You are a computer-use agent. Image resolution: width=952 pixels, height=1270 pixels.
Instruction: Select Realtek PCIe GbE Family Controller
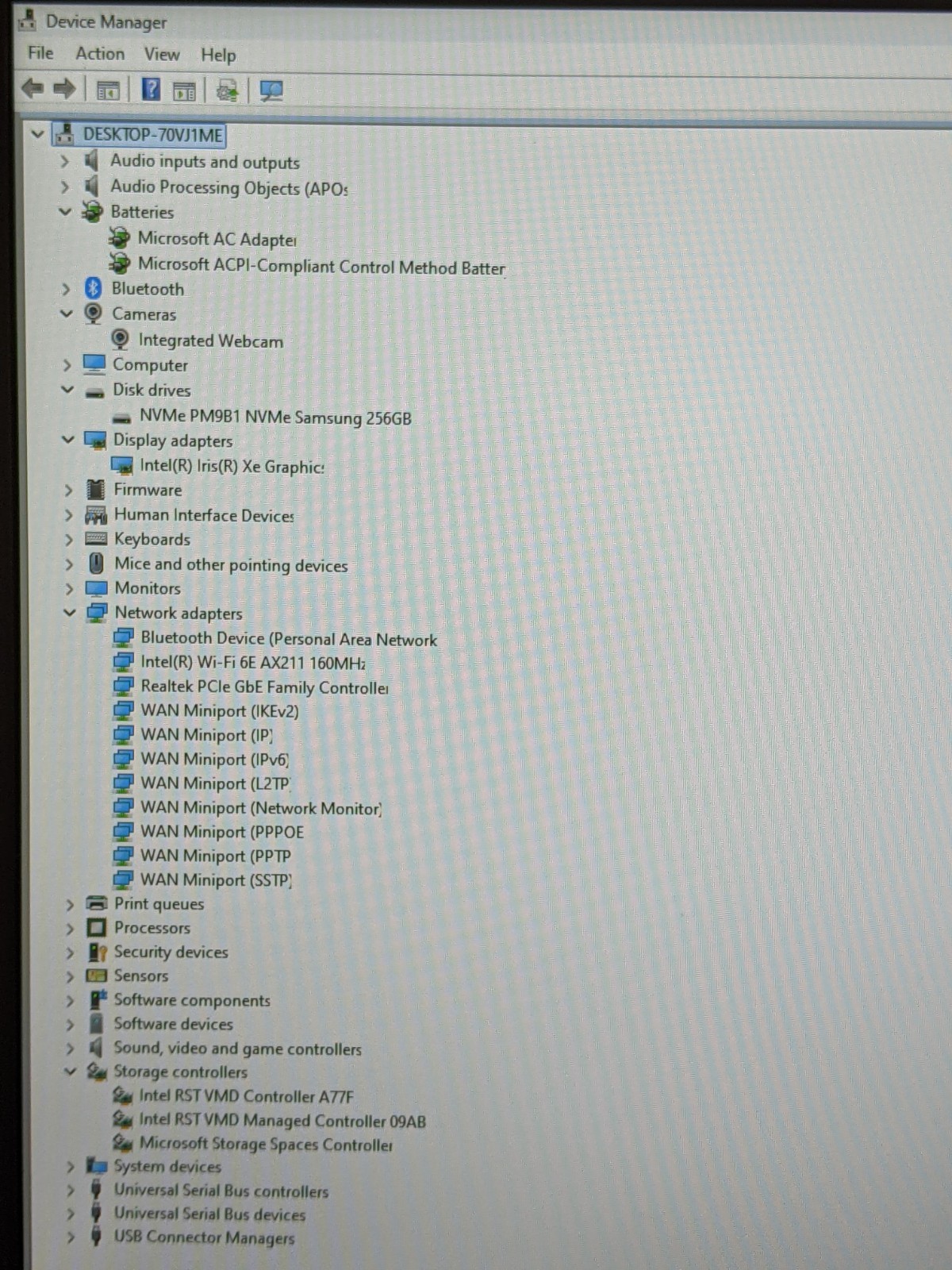[264, 687]
